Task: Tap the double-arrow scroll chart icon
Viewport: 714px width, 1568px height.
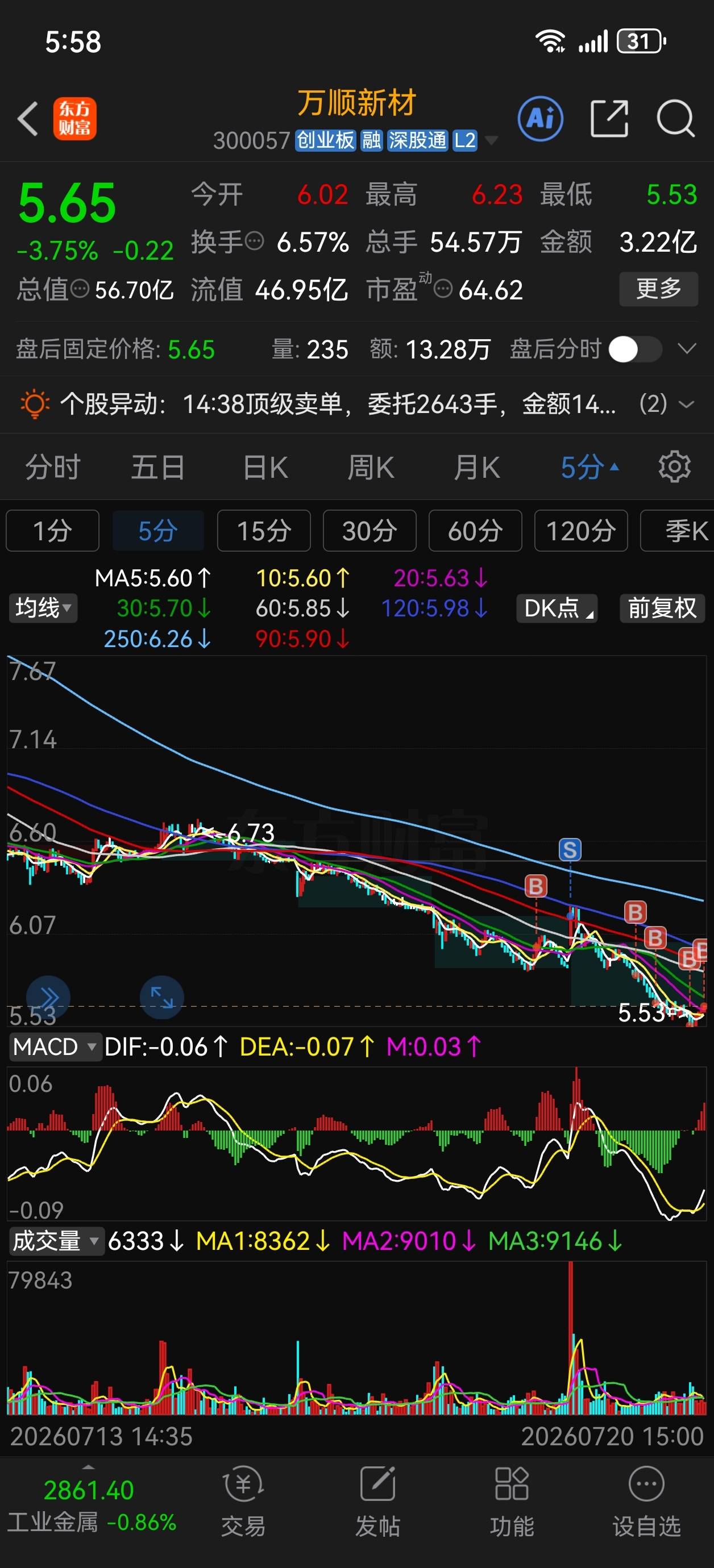Action: pos(49,997)
